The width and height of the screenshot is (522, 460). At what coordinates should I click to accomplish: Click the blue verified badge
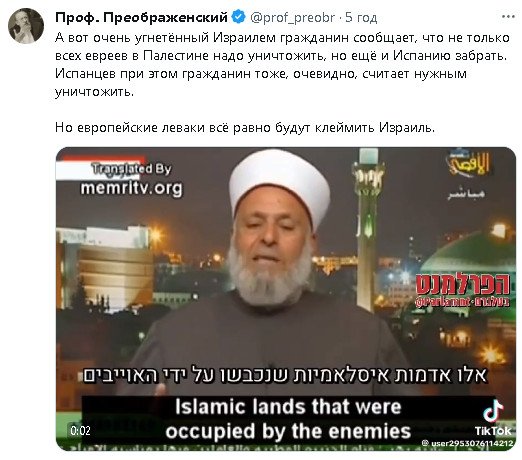pos(239,17)
